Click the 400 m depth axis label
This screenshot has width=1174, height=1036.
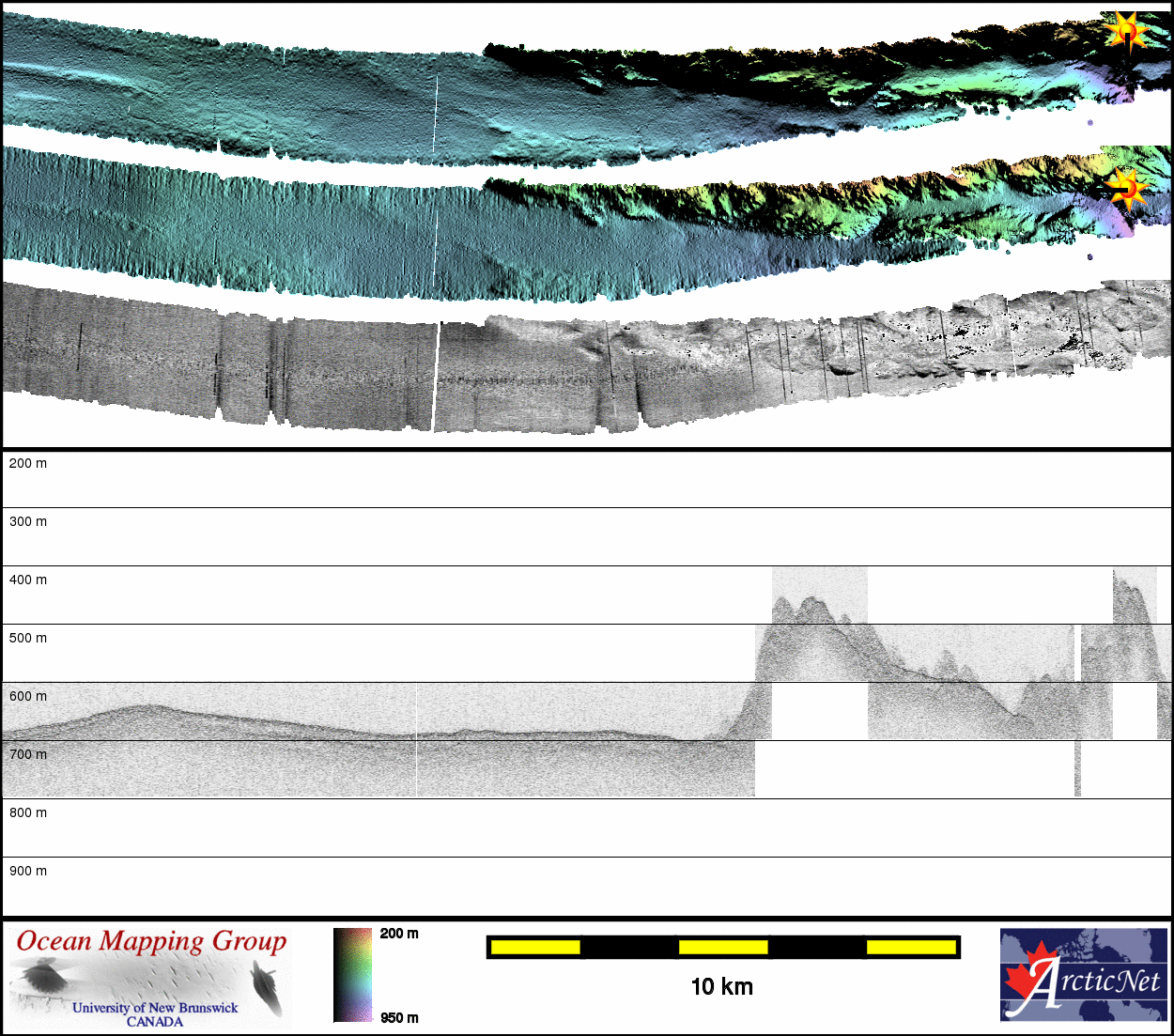click(28, 580)
